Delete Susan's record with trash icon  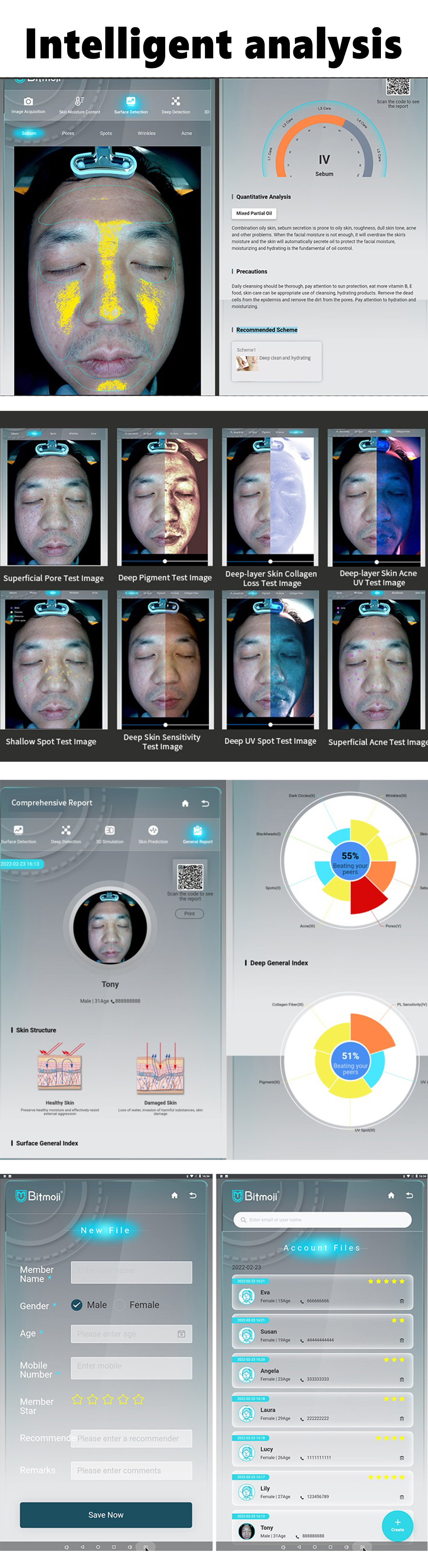(x=402, y=1340)
